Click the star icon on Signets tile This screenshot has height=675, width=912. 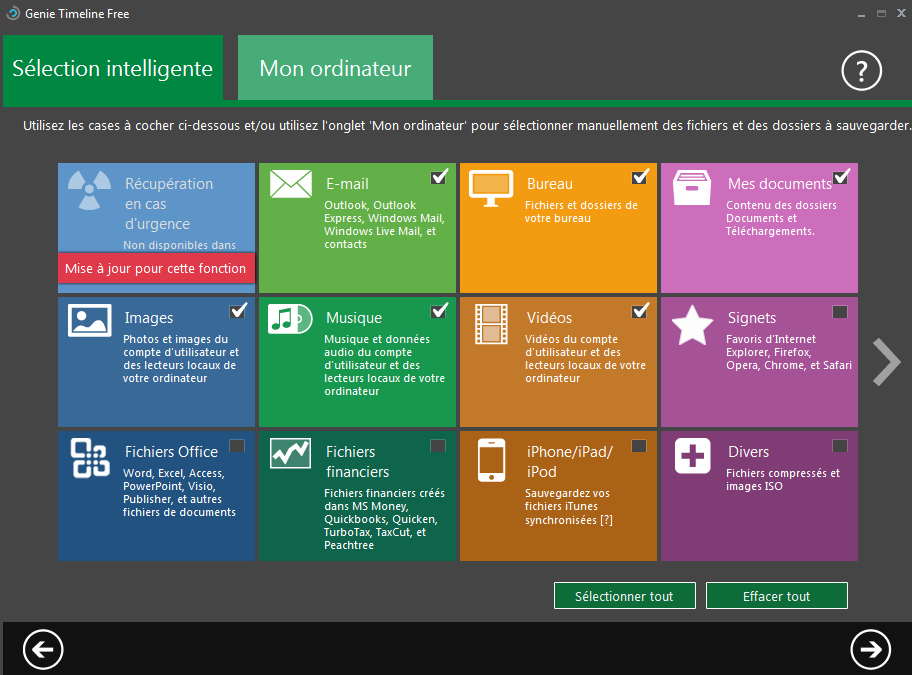coord(692,325)
